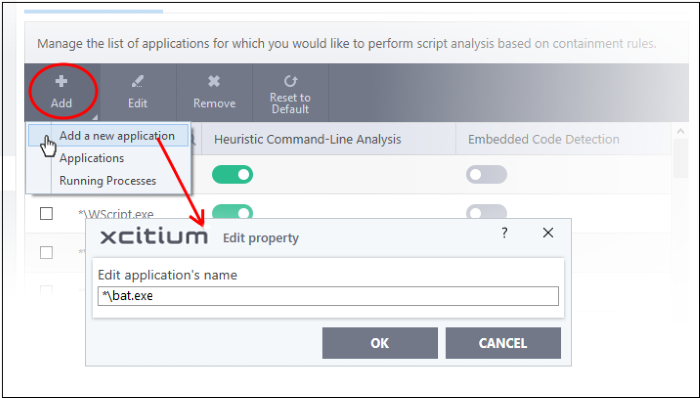Click the Edit pencil icon
Screen dimensions: 700x398
click(138, 82)
